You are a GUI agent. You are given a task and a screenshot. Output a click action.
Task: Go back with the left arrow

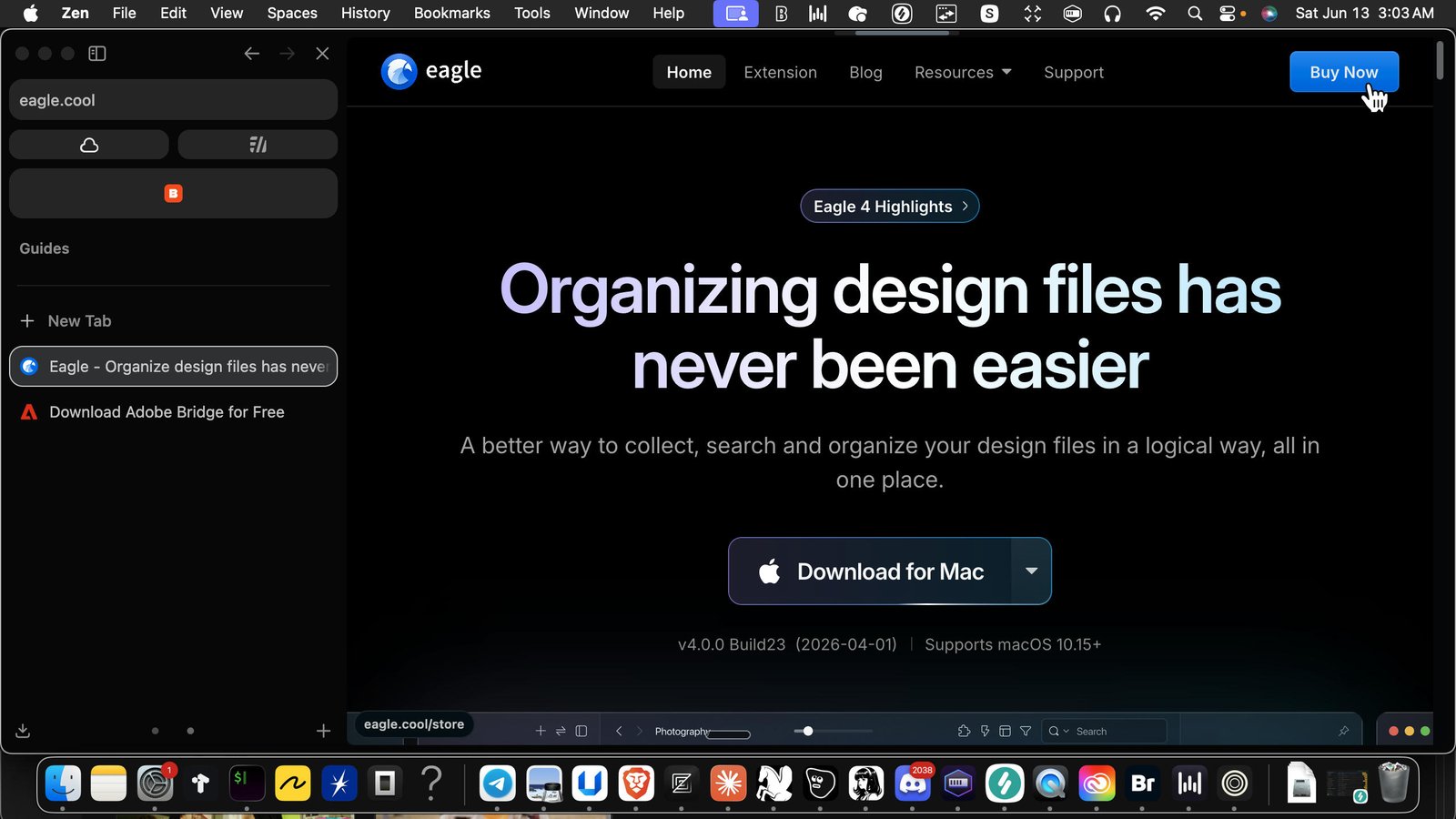click(x=252, y=54)
